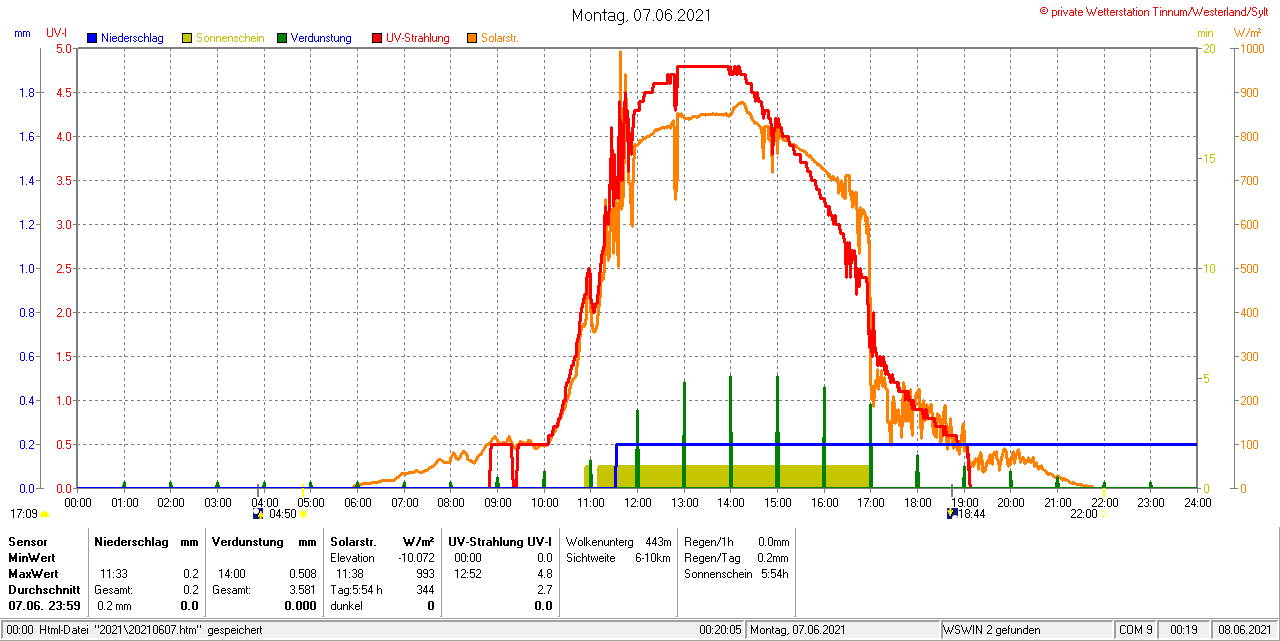Image resolution: width=1280 pixels, height=641 pixels.
Task: Click the Montag, 07.06.2021 status bar date
Action: 798,630
